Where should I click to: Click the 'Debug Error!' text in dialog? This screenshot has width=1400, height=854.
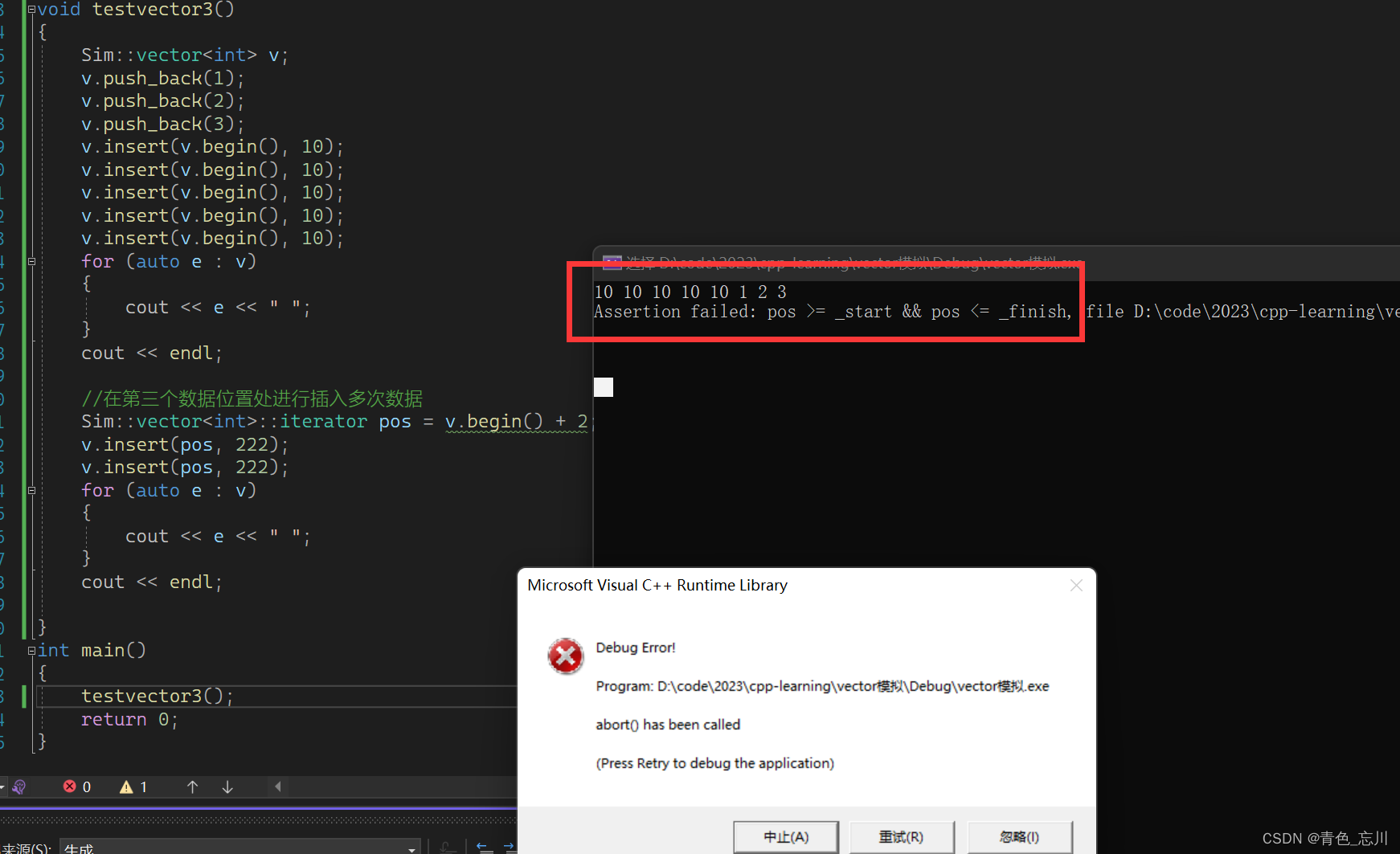click(636, 648)
